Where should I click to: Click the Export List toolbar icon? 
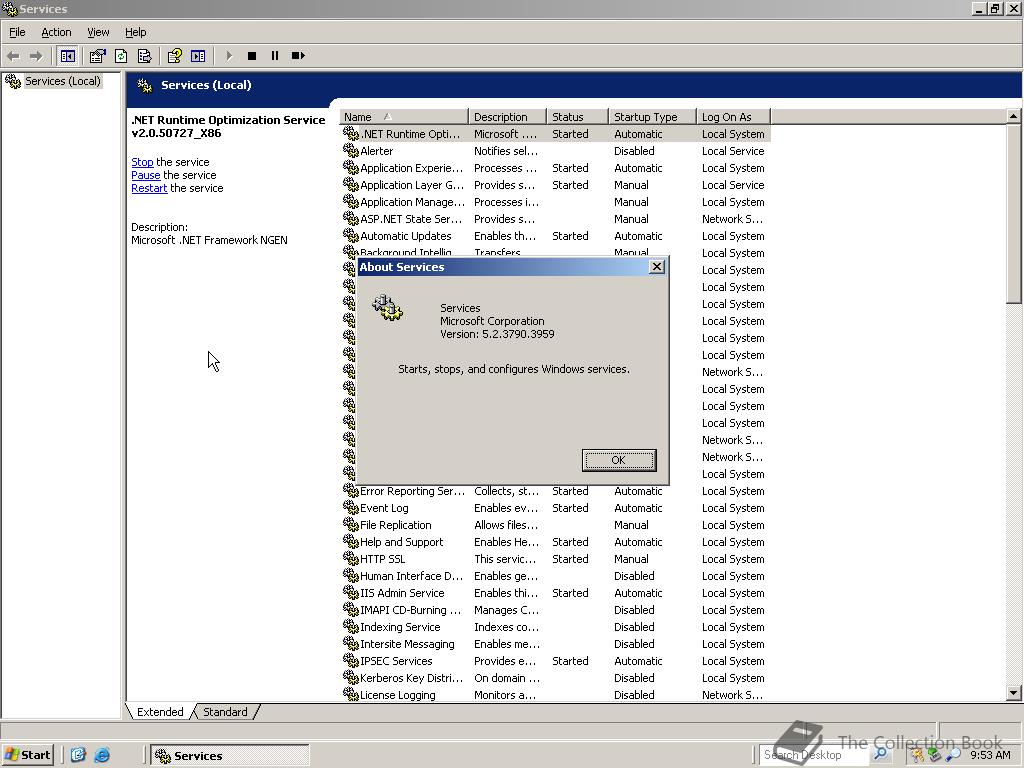144,56
